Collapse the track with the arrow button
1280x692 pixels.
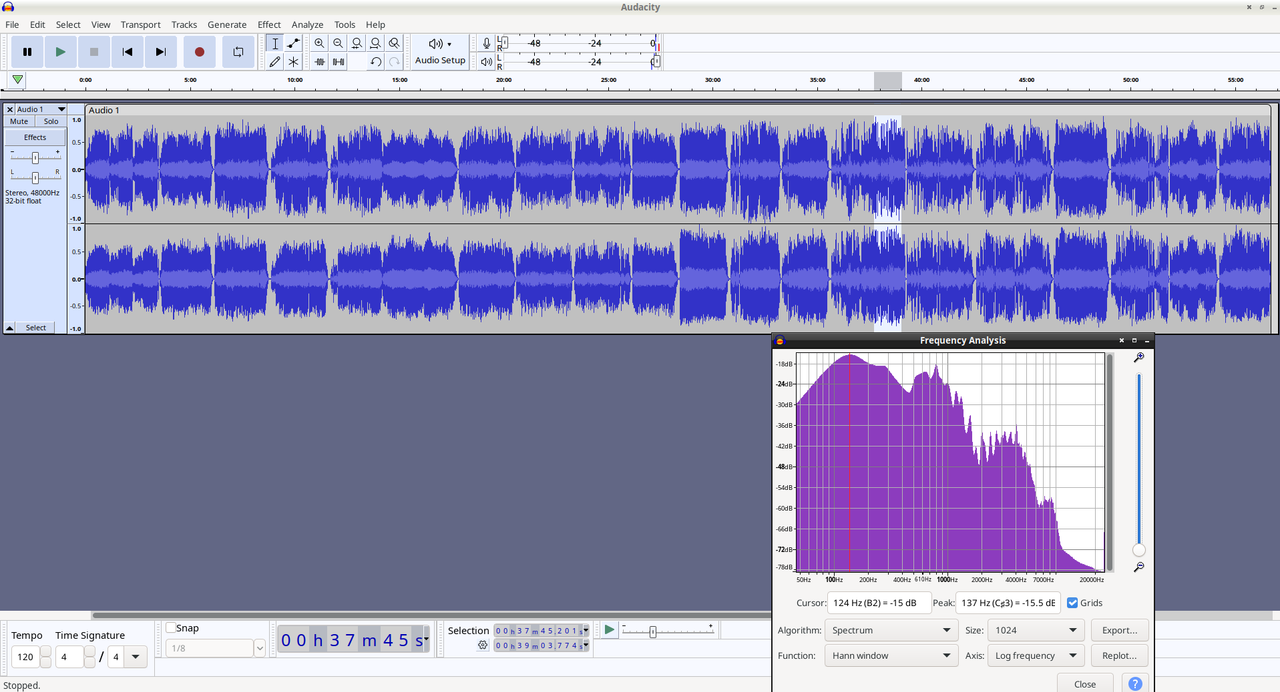click(10, 327)
